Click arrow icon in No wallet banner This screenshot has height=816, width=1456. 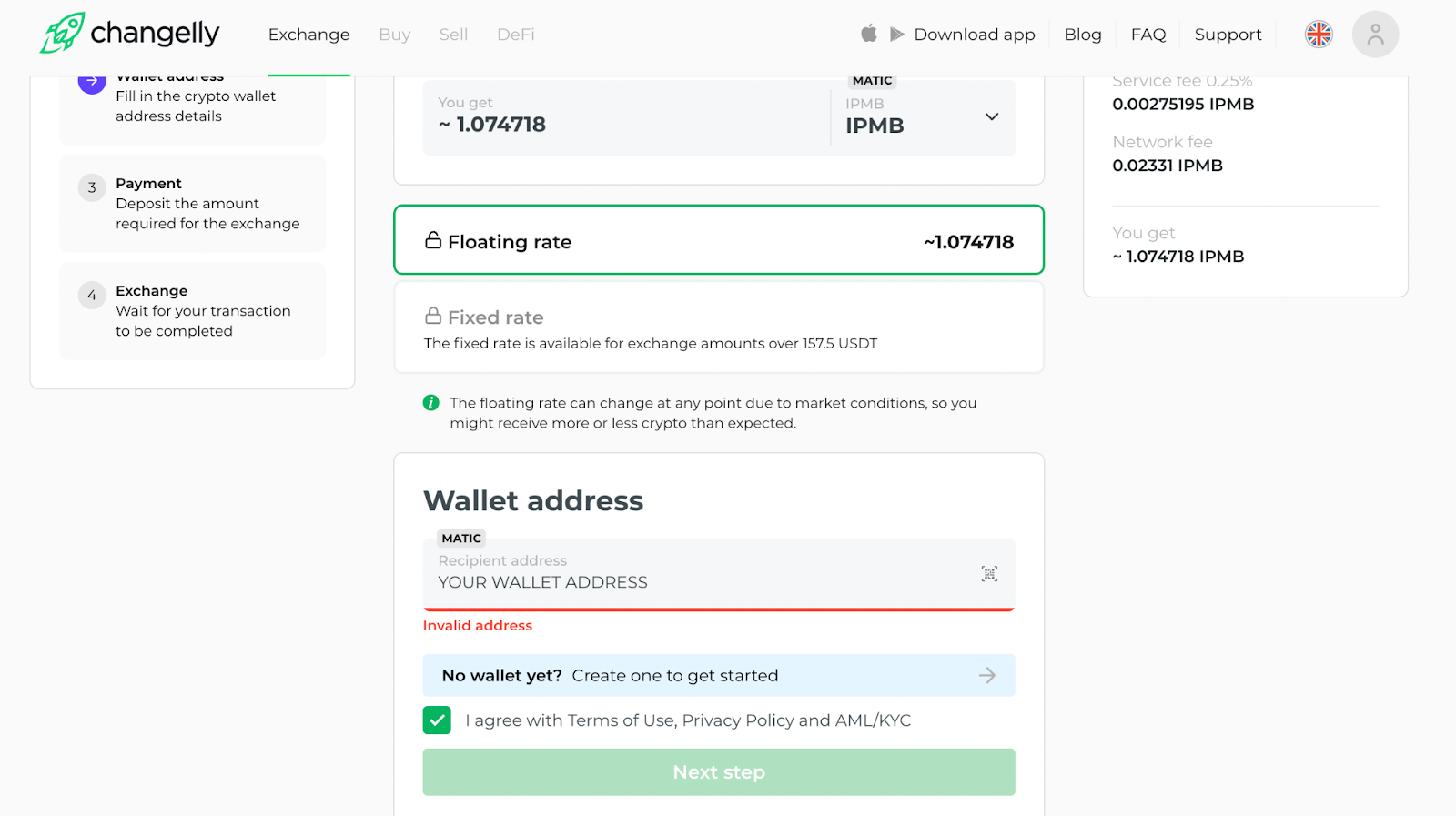[x=987, y=675]
